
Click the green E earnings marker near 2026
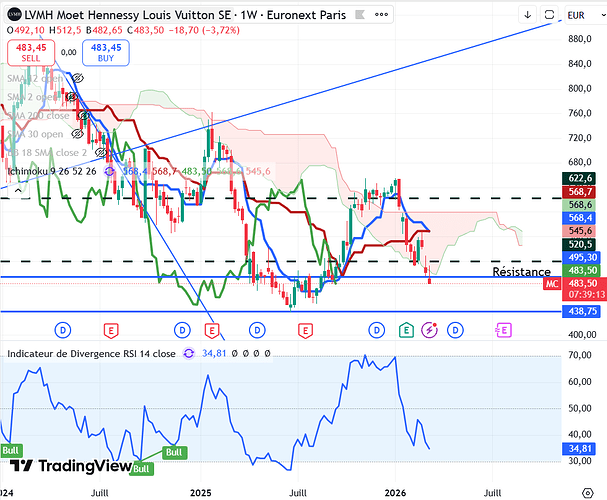tap(406, 330)
